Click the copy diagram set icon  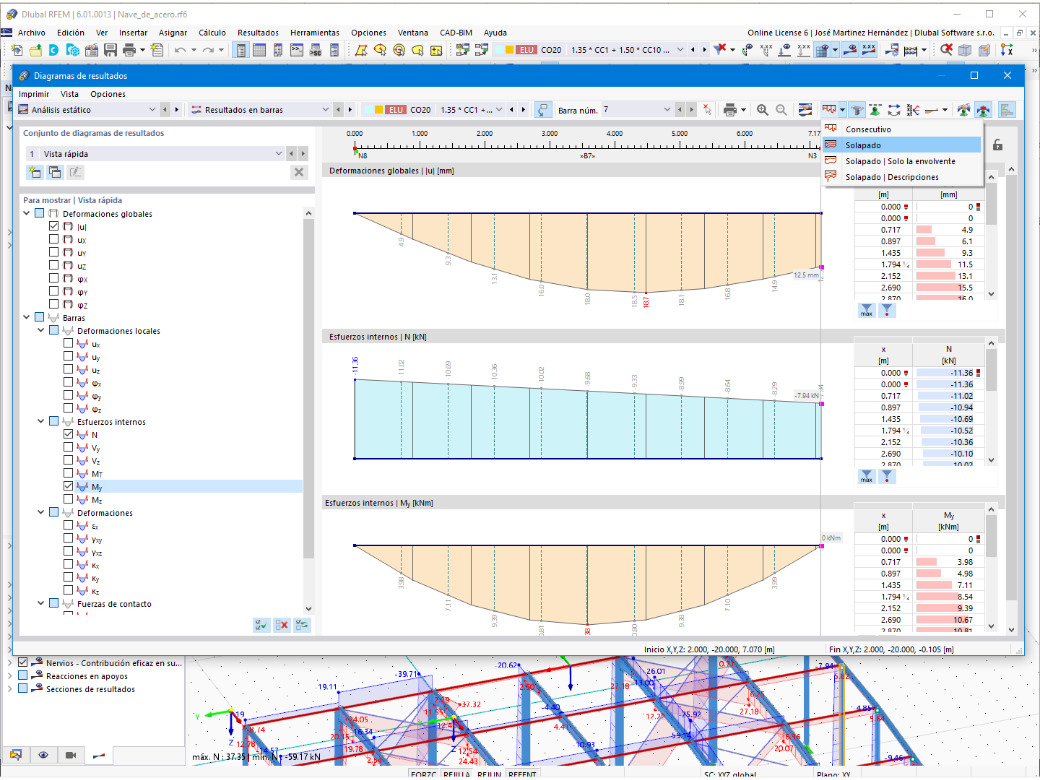[x=55, y=172]
